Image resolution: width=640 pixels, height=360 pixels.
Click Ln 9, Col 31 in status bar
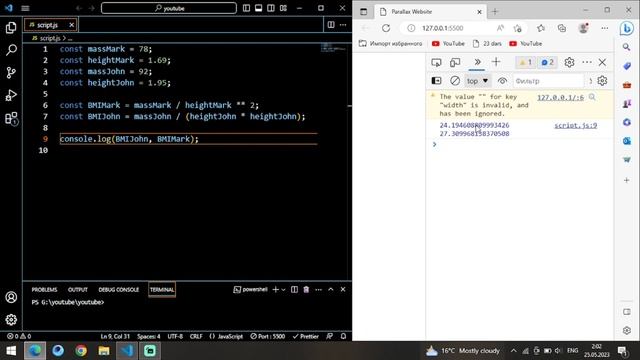[x=115, y=336]
